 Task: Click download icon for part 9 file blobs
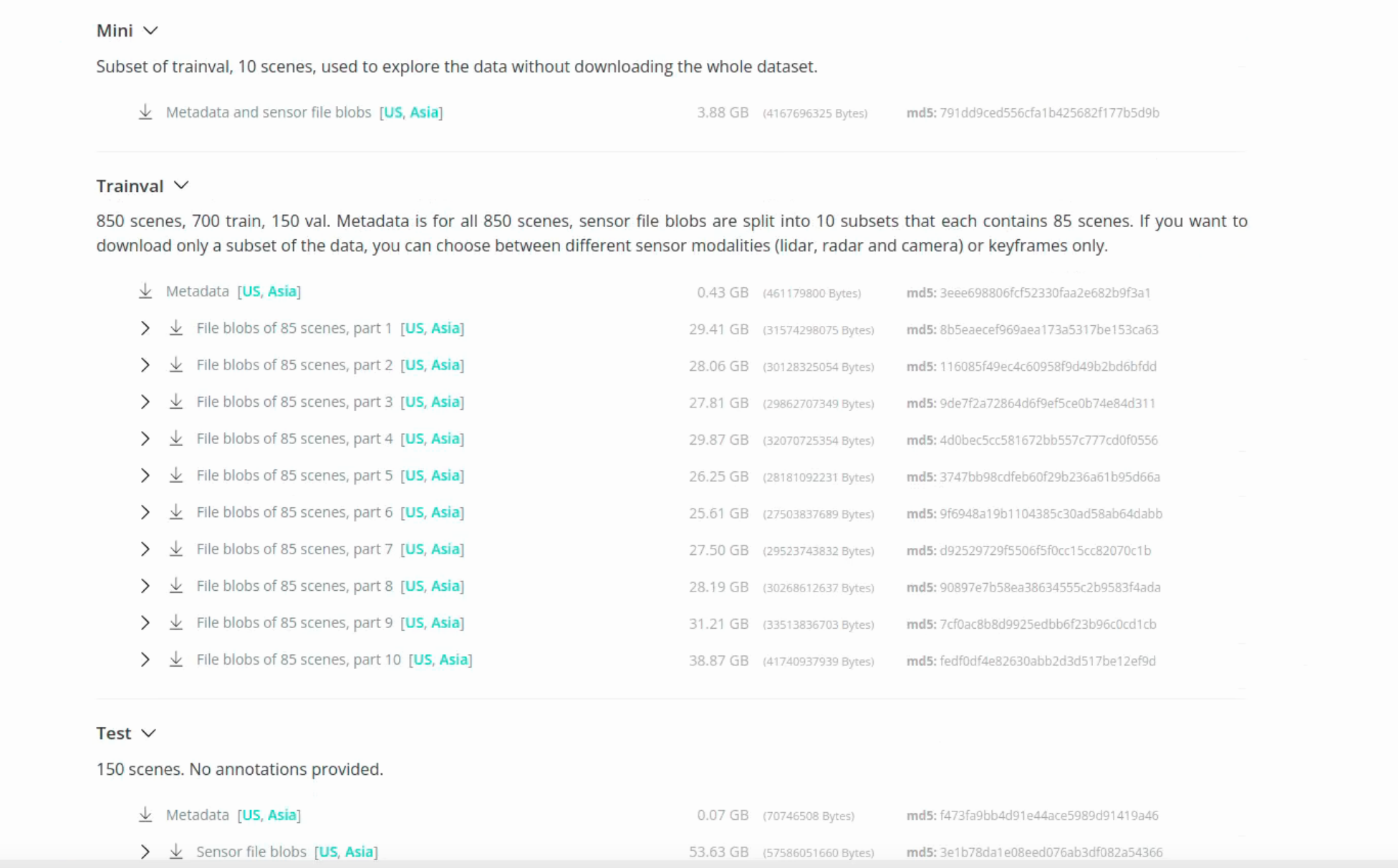pos(176,623)
